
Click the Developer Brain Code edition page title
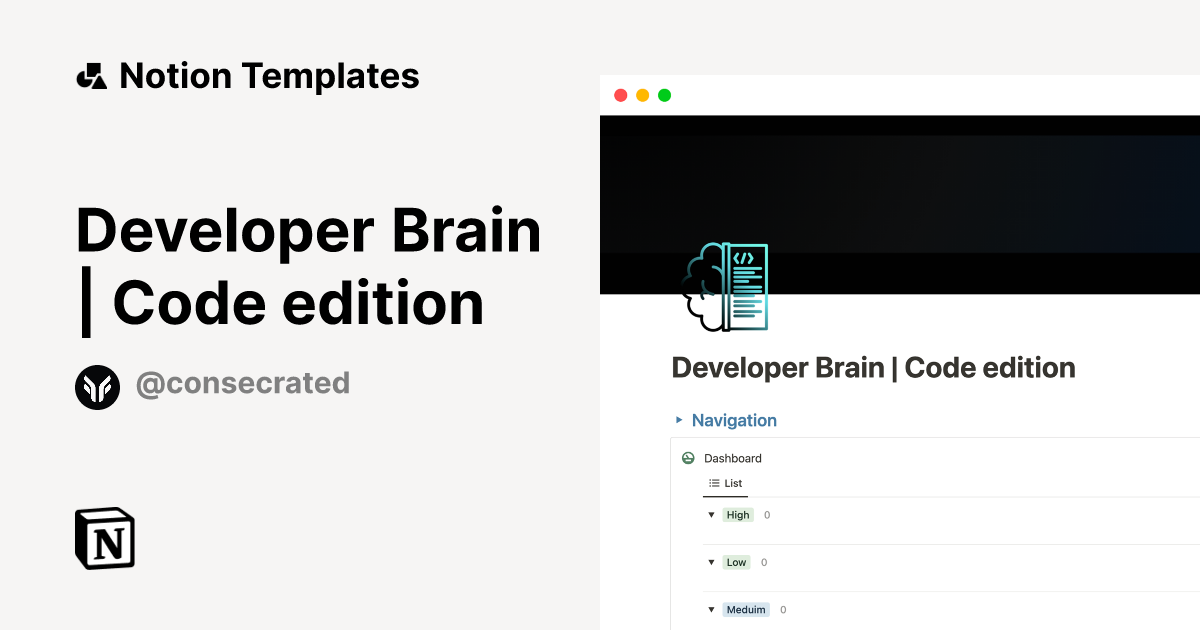[873, 367]
